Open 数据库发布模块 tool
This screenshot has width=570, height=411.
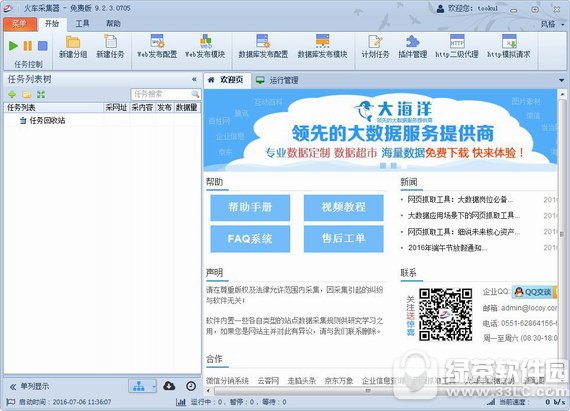pyautogui.click(x=322, y=47)
